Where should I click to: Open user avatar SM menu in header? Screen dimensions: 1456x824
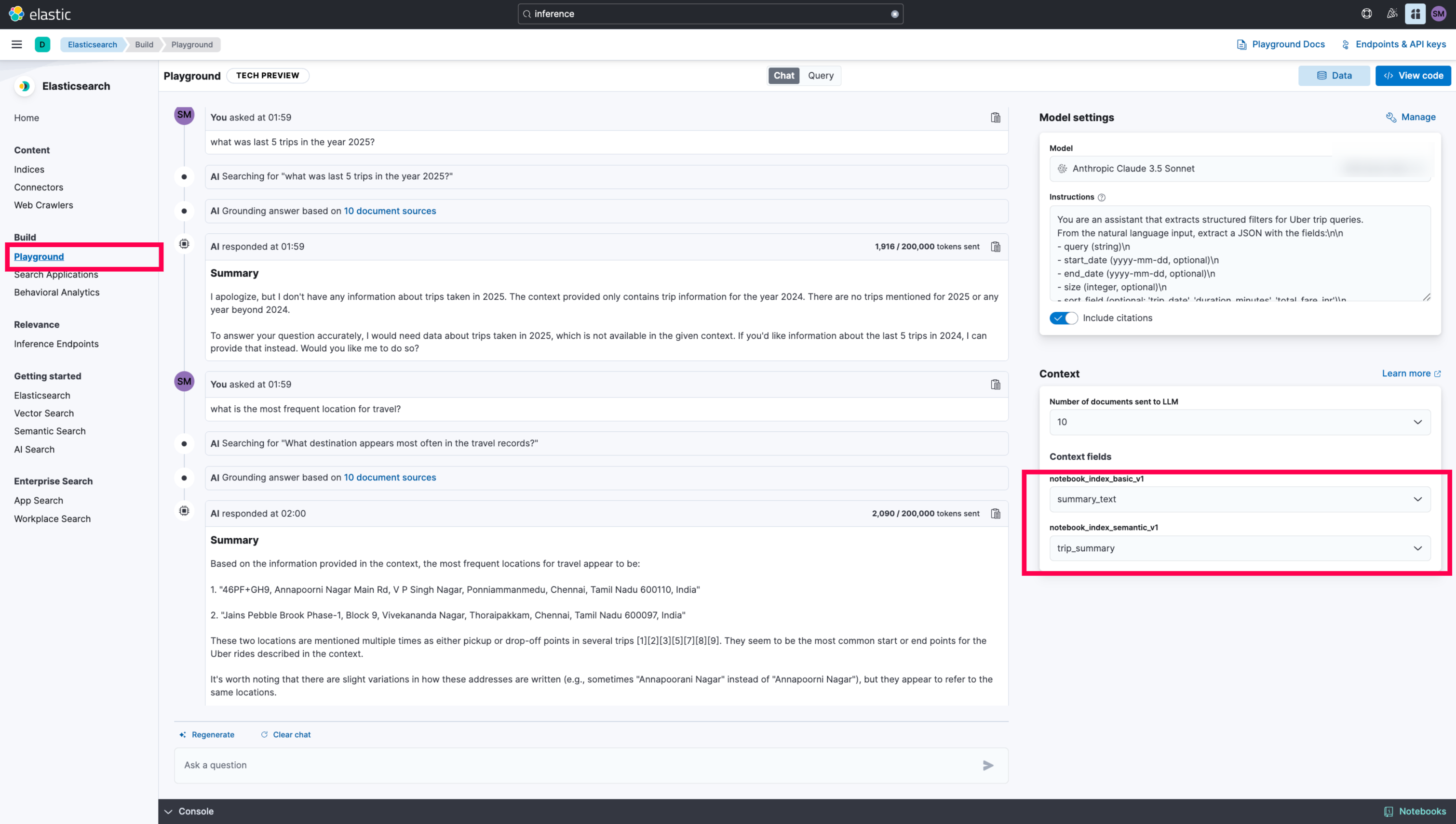pos(1439,13)
